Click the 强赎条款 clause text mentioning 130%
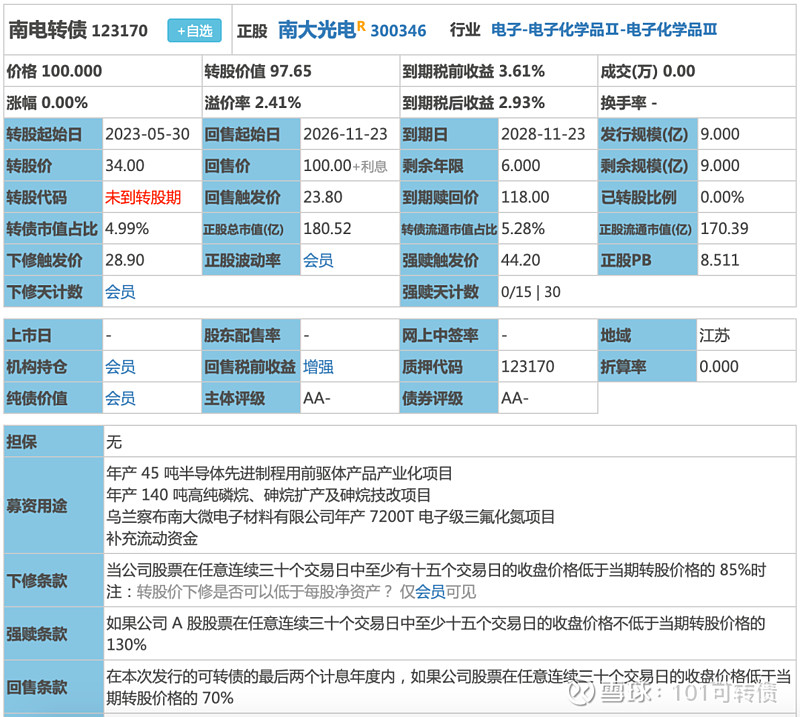This screenshot has height=717, width=800. [436, 634]
